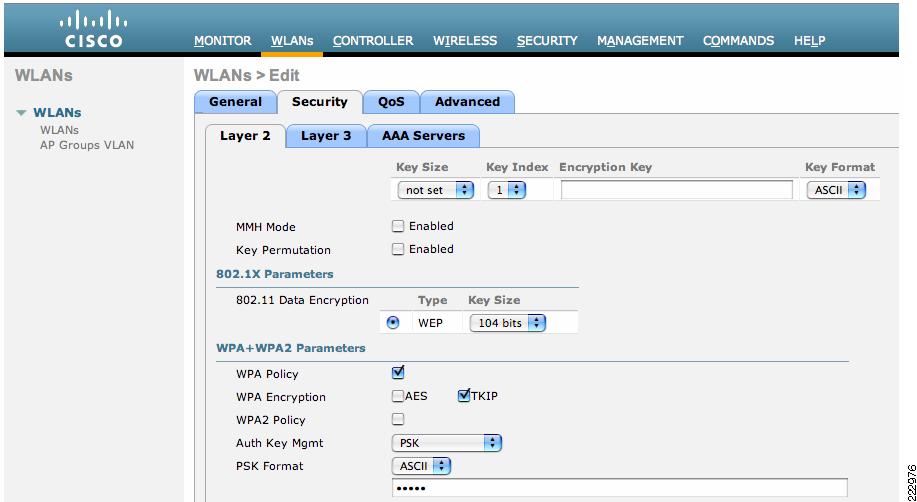The image size is (917, 502).
Task: Enable the MMH Mode checkbox
Action: click(398, 226)
